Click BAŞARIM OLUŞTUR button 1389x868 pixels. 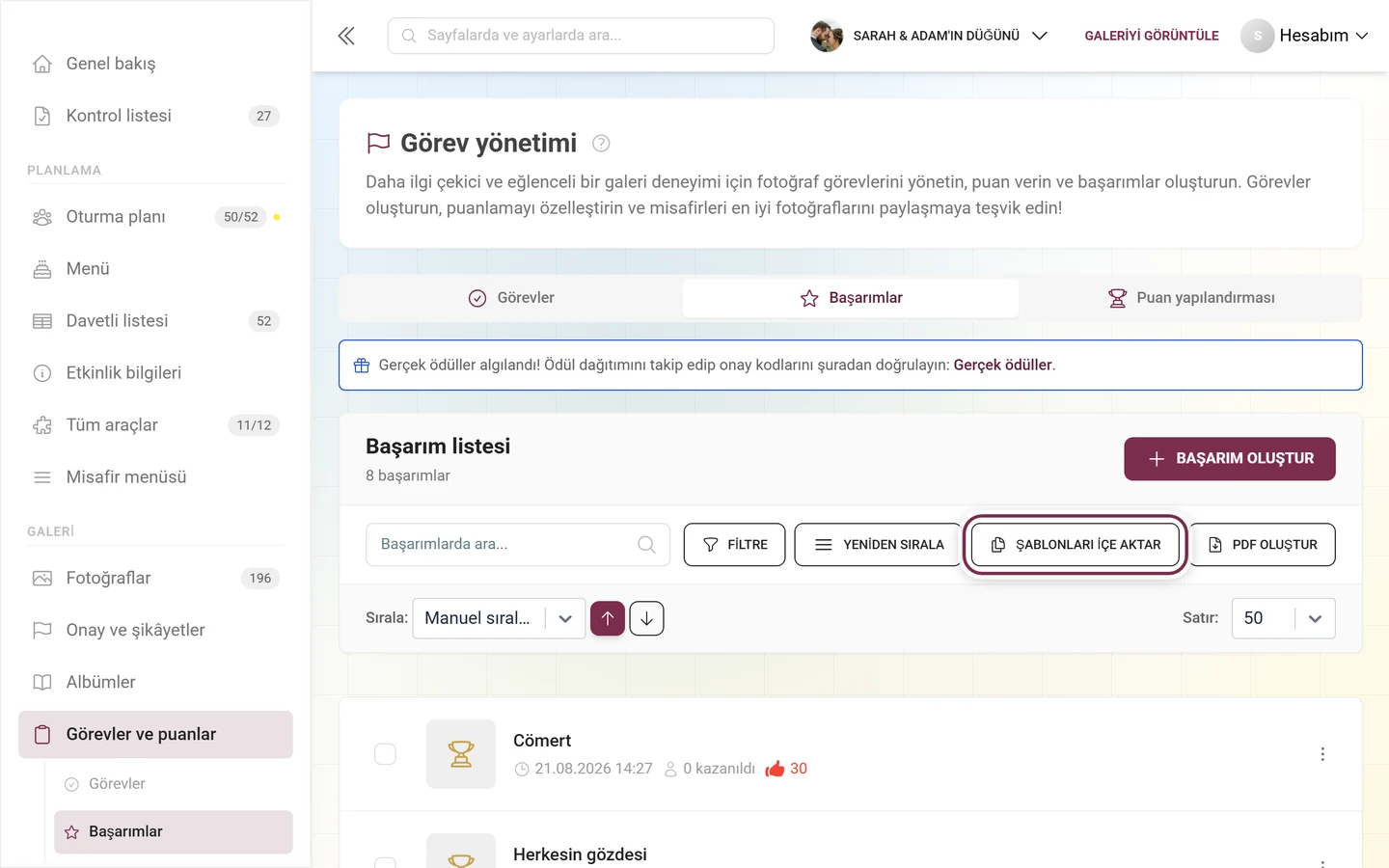pyautogui.click(x=1230, y=459)
